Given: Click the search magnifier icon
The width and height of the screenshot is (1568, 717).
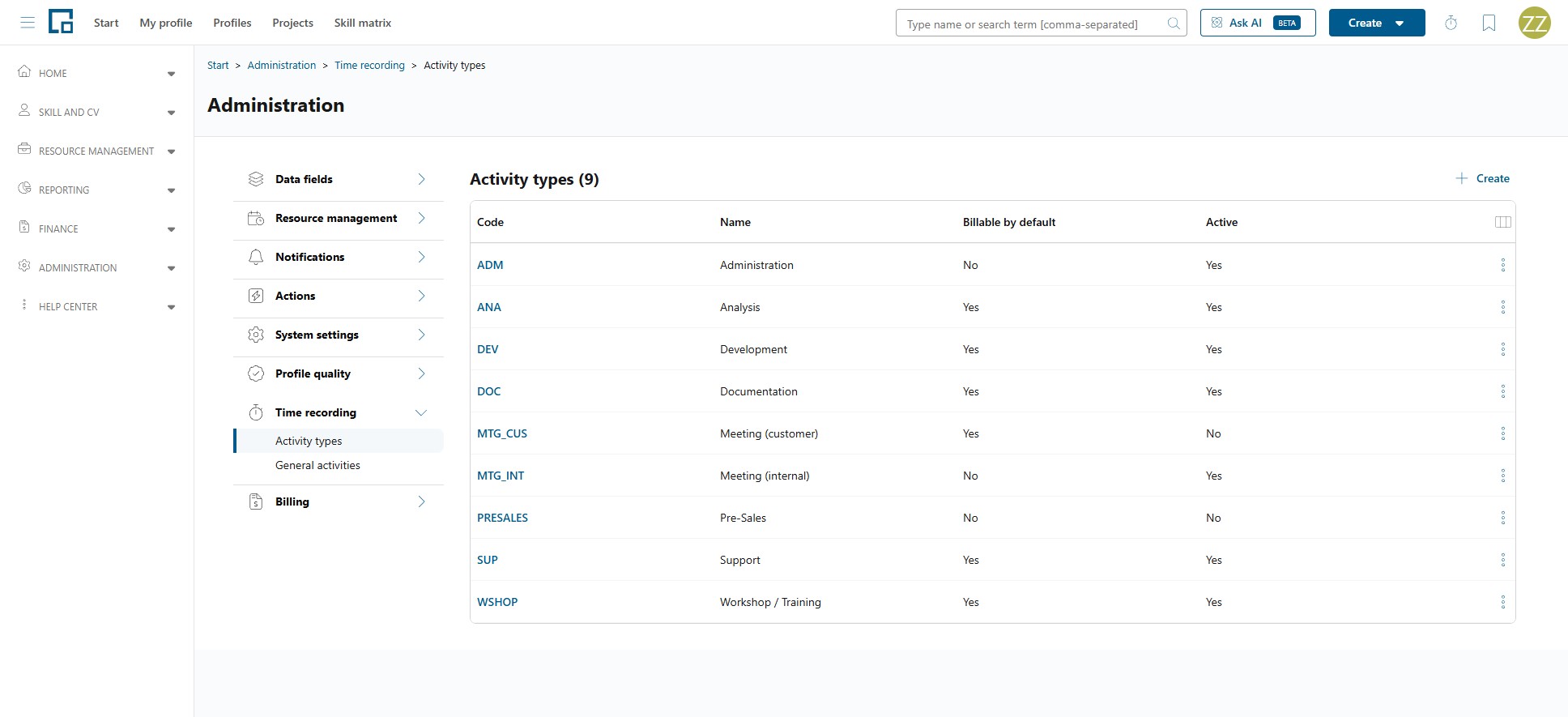Looking at the screenshot, I should pos(1173,23).
